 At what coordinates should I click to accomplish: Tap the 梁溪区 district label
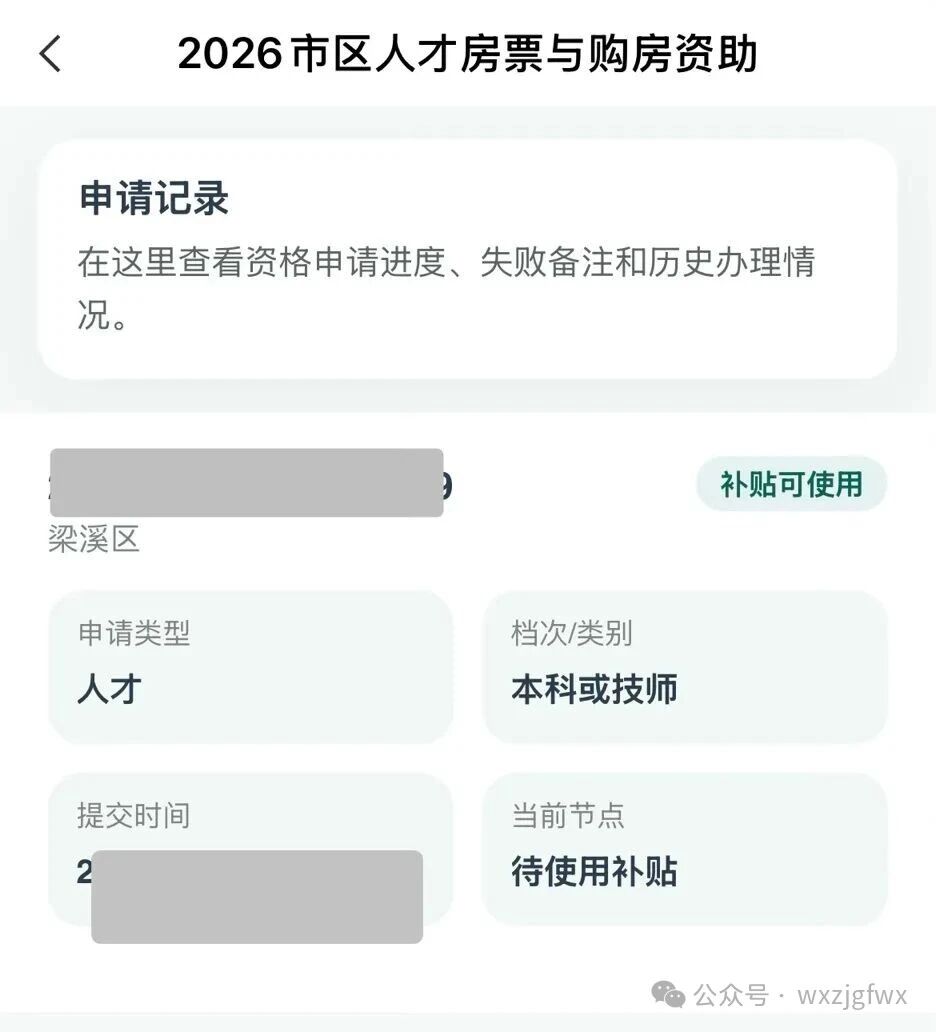93,540
